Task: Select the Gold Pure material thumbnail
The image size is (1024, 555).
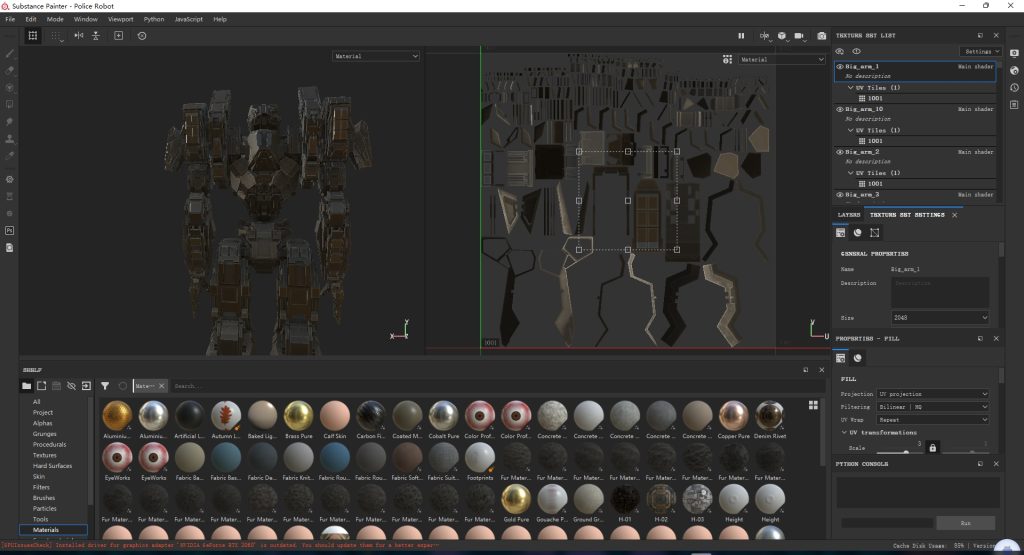Action: pos(516,503)
